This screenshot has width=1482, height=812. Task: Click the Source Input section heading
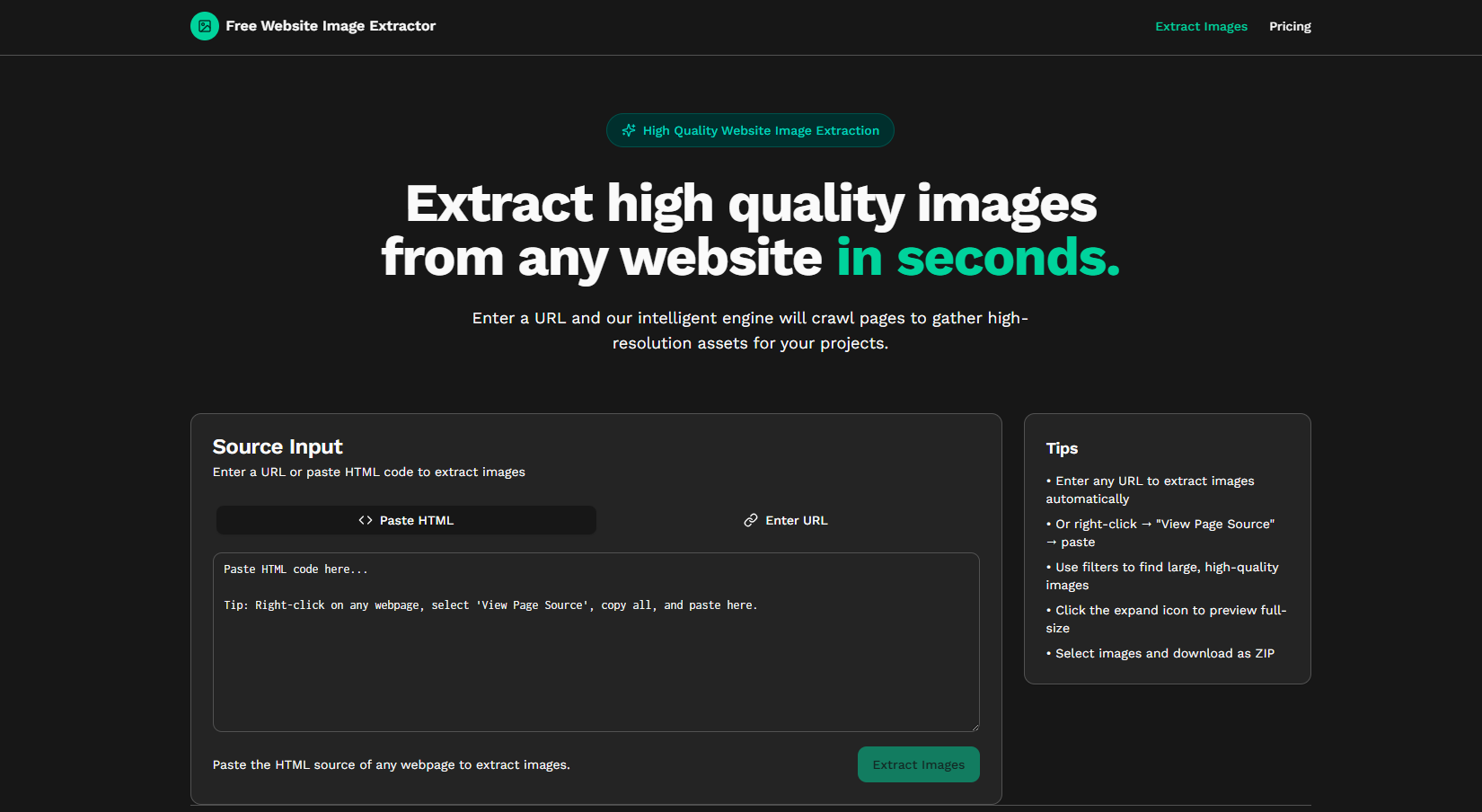pos(278,446)
